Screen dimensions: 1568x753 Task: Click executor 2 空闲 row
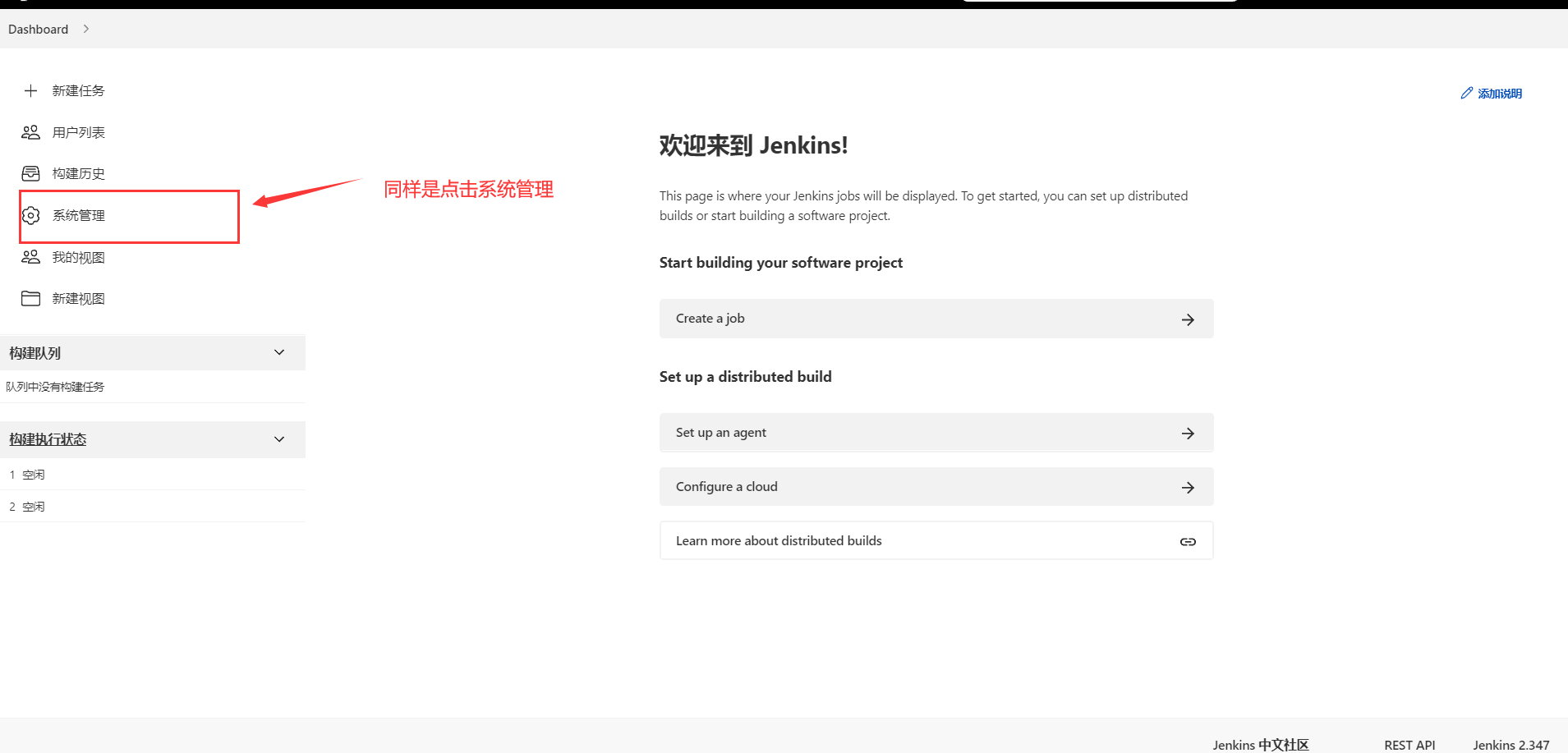point(153,507)
